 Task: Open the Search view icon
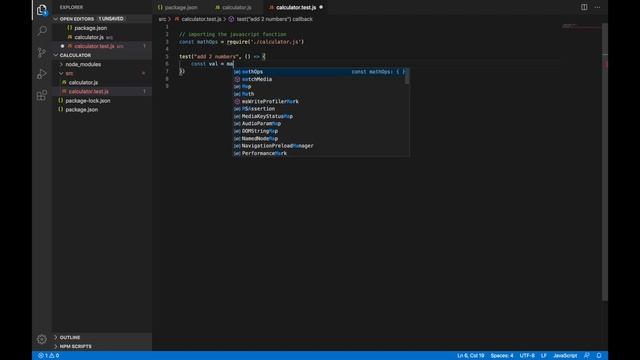(42, 31)
